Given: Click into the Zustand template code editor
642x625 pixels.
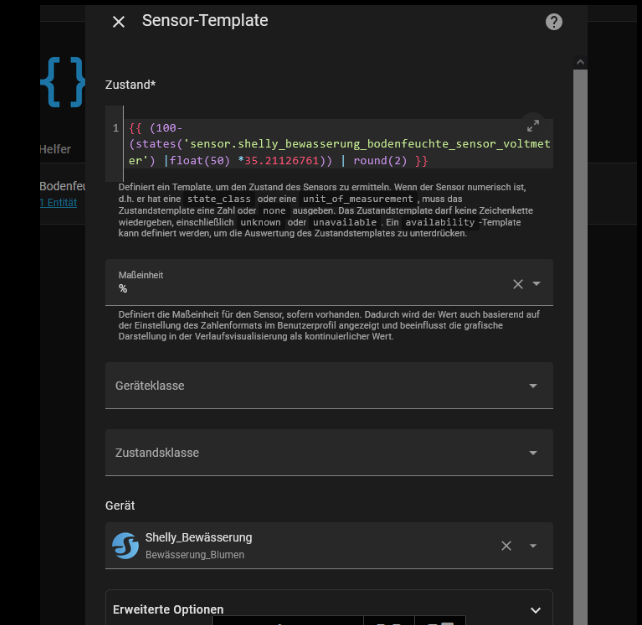Looking at the screenshot, I should coord(330,145).
